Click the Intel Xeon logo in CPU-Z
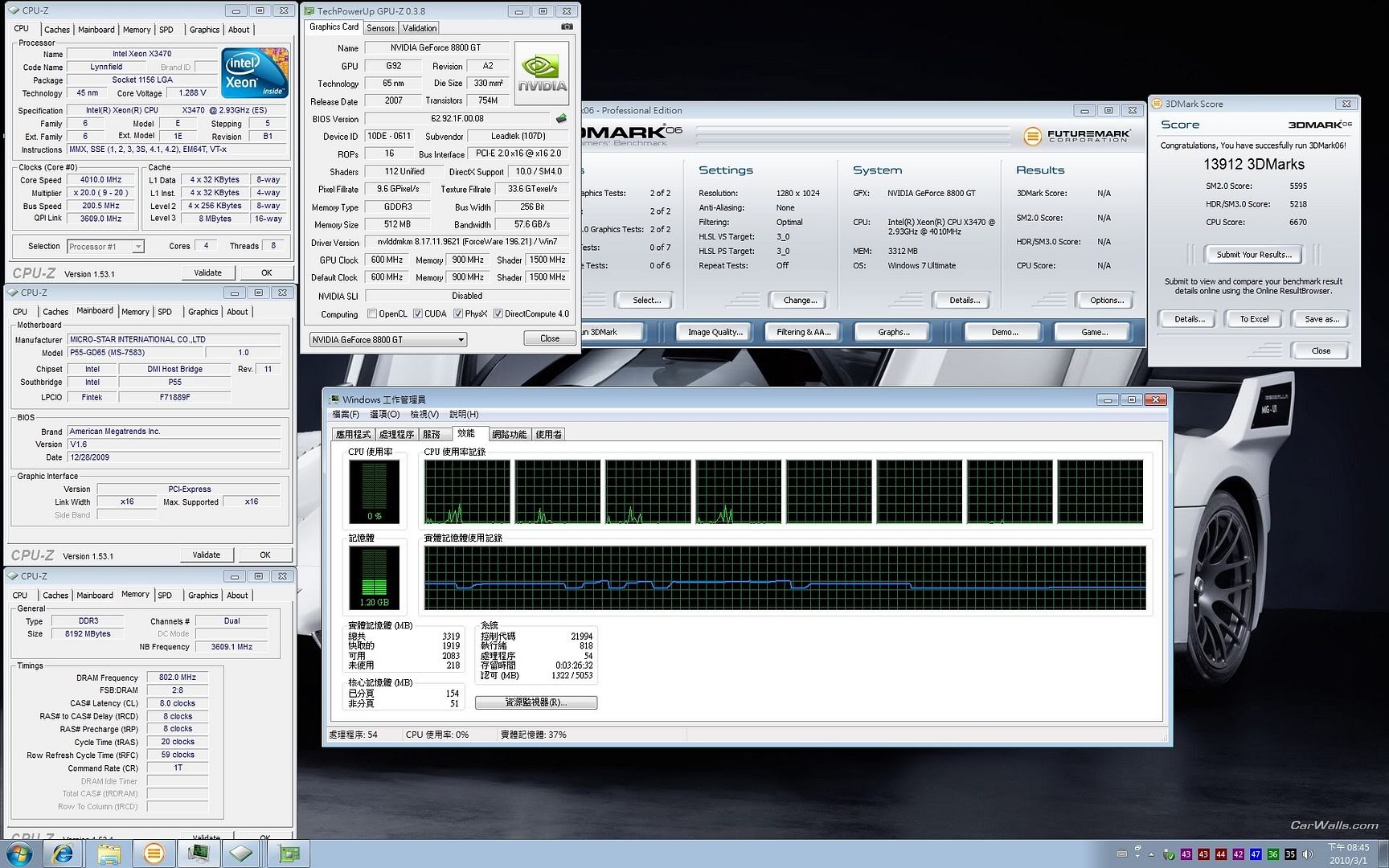Image resolution: width=1389 pixels, height=868 pixels. pyautogui.click(x=255, y=72)
